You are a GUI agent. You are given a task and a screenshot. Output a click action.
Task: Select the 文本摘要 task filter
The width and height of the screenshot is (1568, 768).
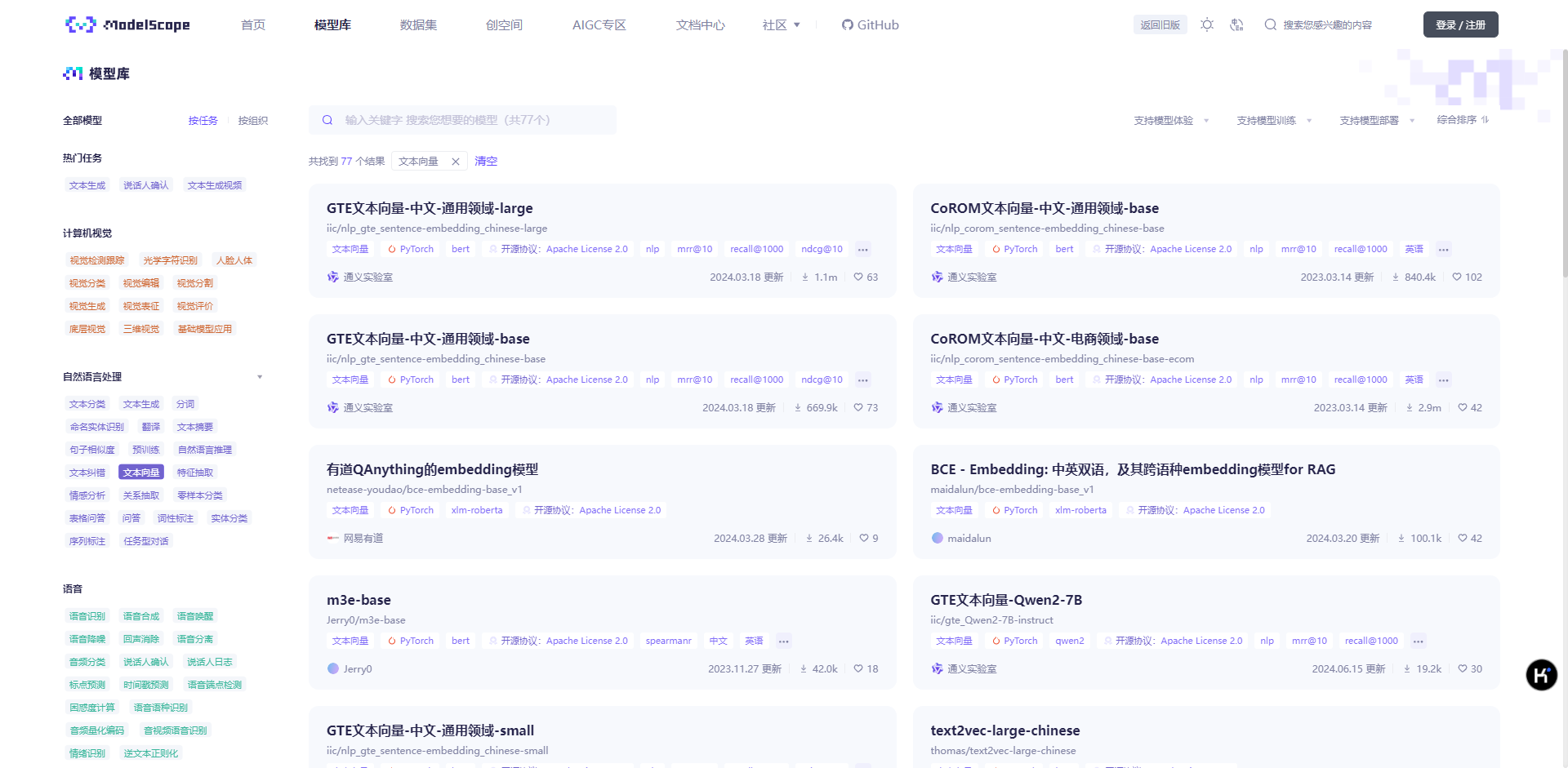click(x=195, y=427)
